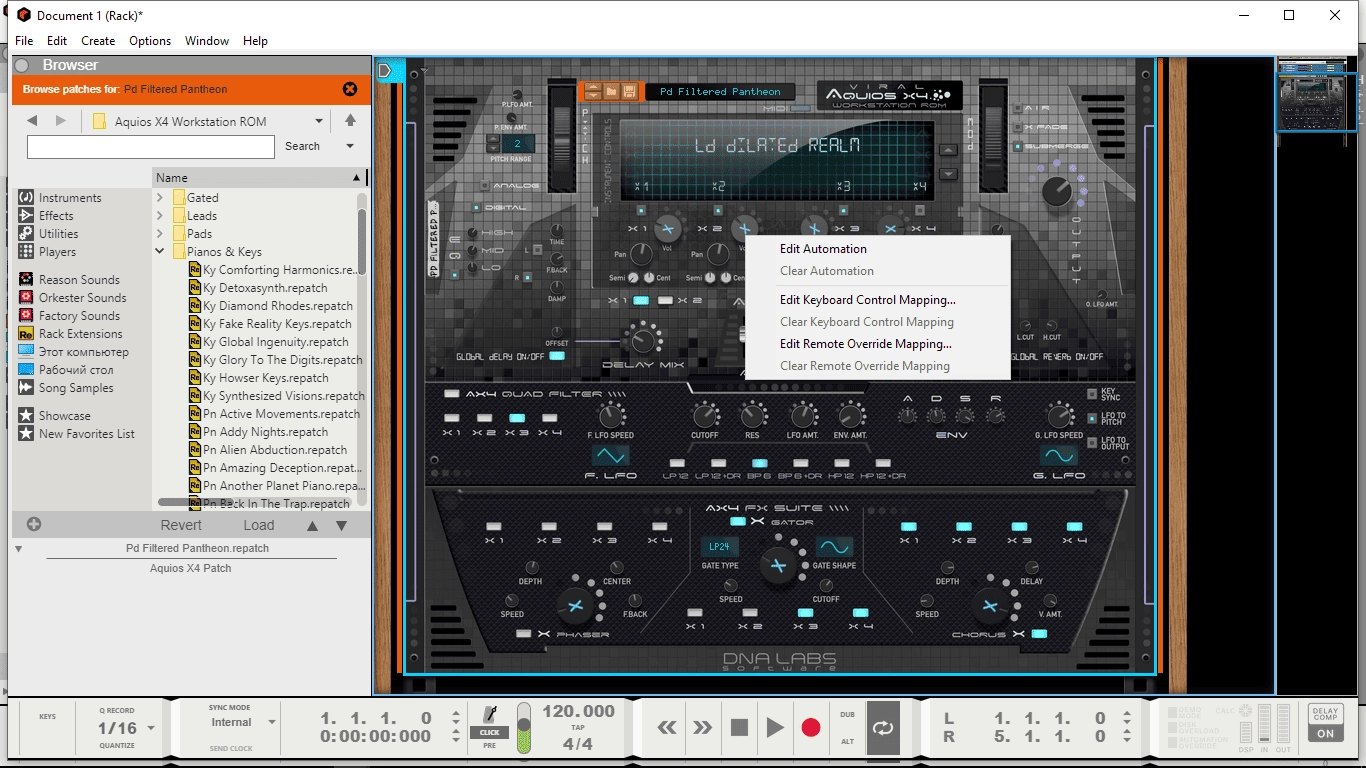Choose Edit Keyboard Control Mapping
Viewport: 1366px width, 768px height.
(868, 300)
